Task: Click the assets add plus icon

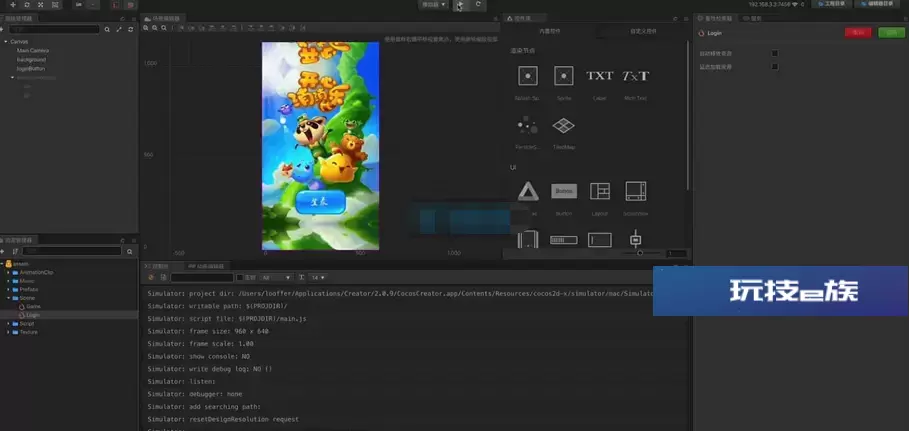Action: (x=3, y=251)
